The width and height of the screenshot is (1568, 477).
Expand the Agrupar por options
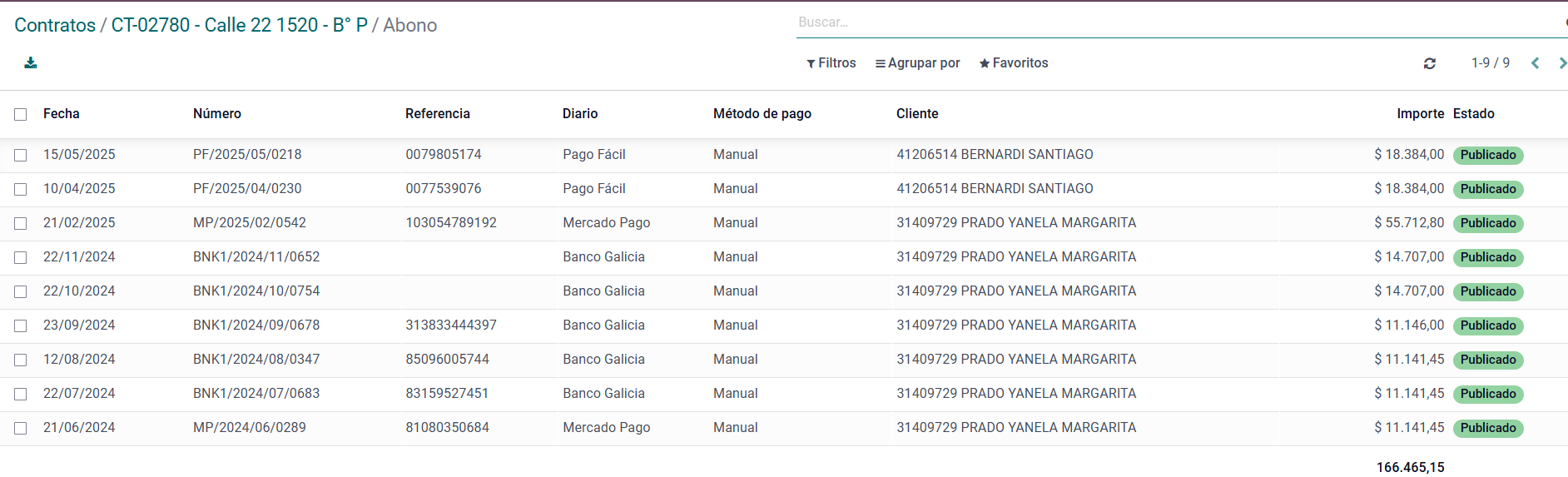917,63
